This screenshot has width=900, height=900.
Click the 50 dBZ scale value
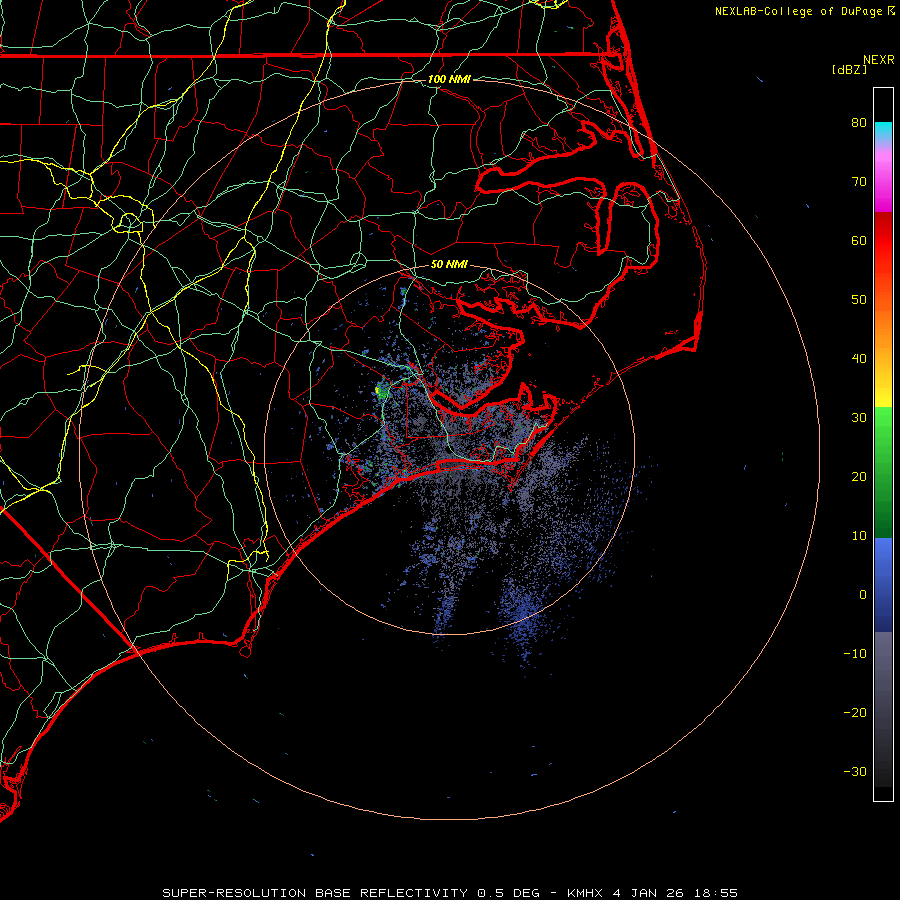click(859, 300)
